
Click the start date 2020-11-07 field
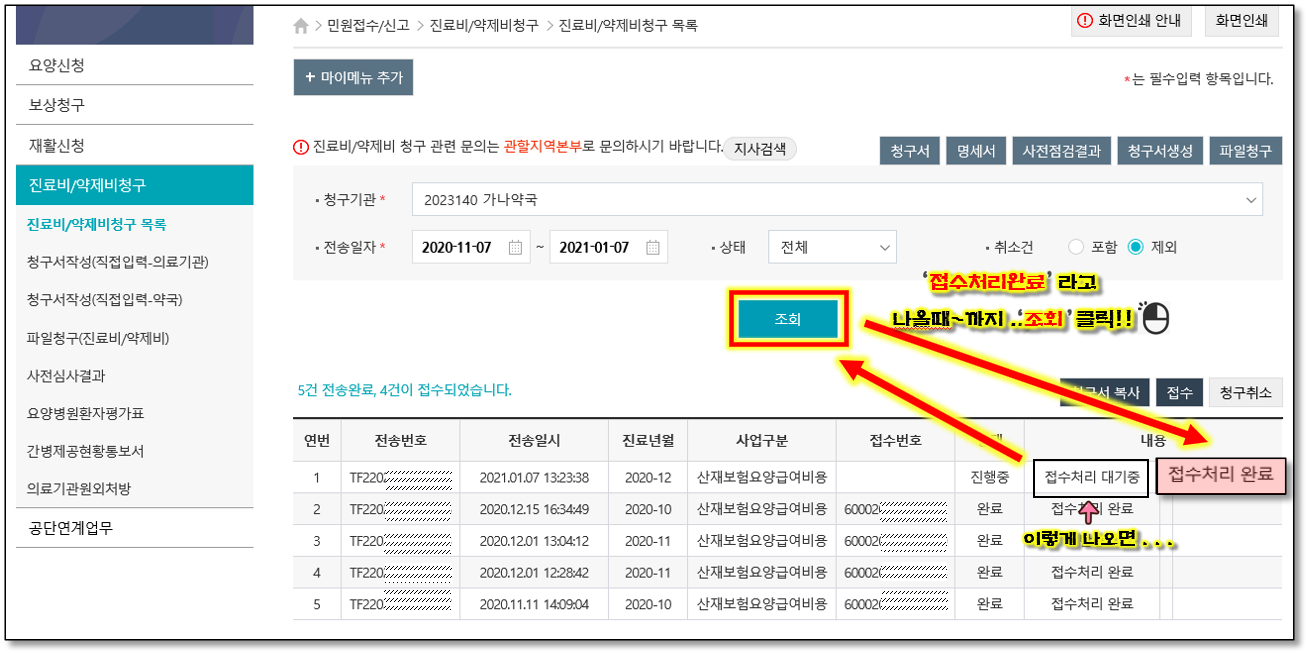click(x=457, y=247)
